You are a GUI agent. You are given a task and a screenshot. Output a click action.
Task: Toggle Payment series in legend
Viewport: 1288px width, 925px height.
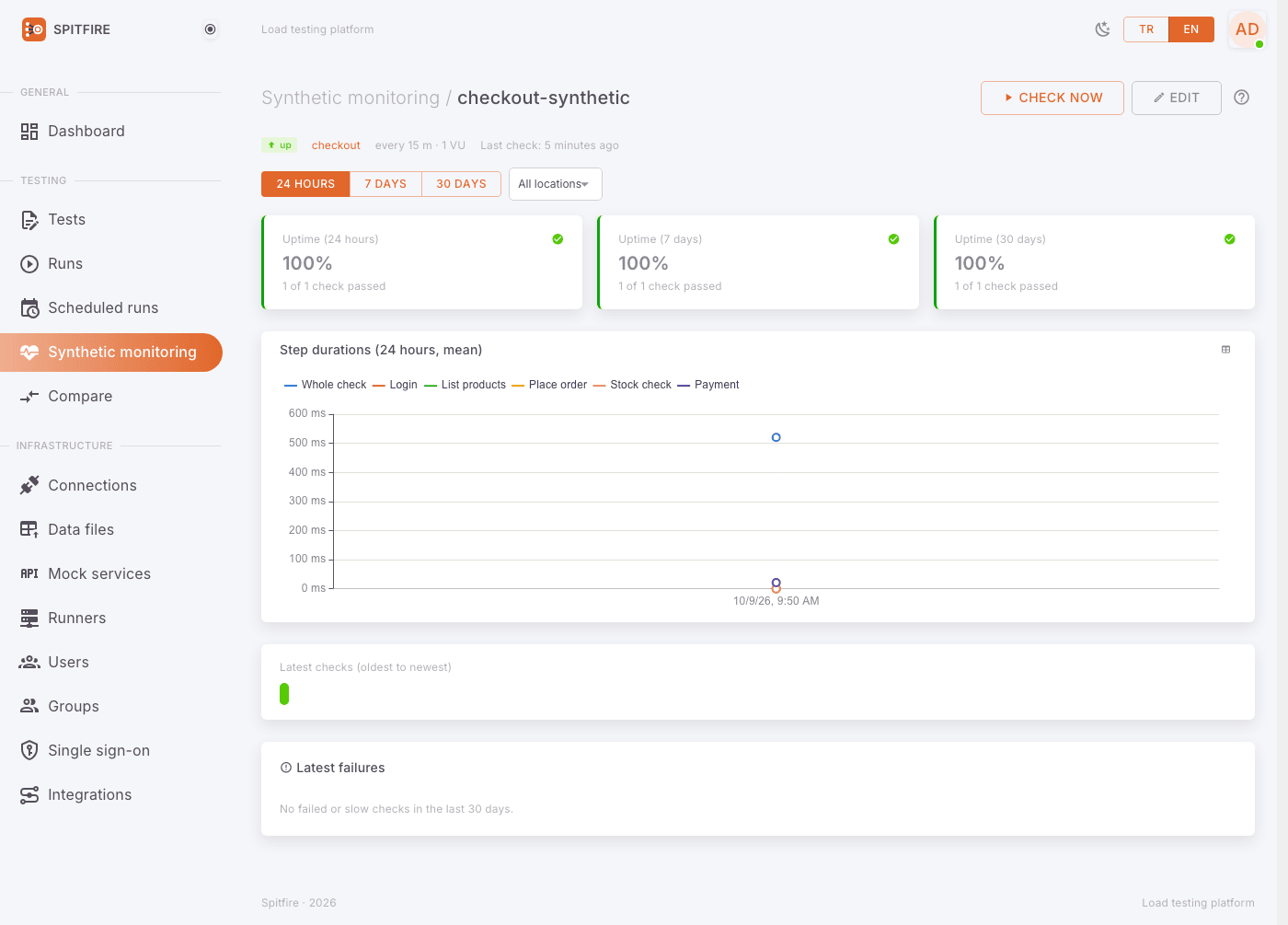point(708,385)
